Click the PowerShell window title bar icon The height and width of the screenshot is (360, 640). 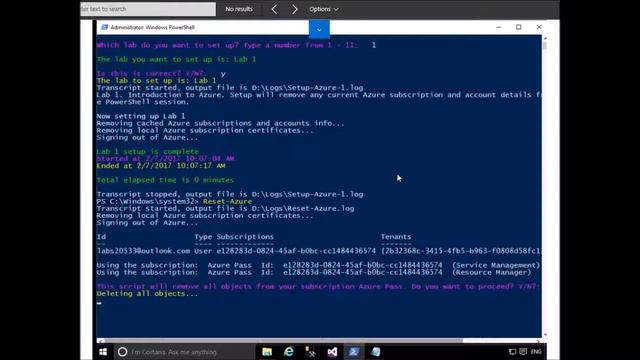pyautogui.click(x=104, y=27)
